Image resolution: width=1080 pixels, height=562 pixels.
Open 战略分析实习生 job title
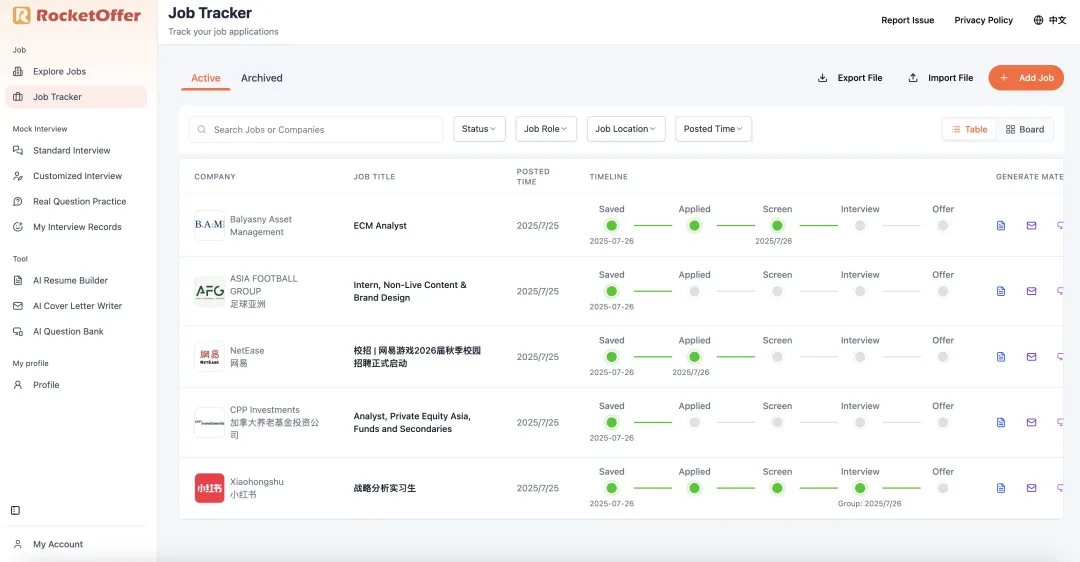coord(384,488)
